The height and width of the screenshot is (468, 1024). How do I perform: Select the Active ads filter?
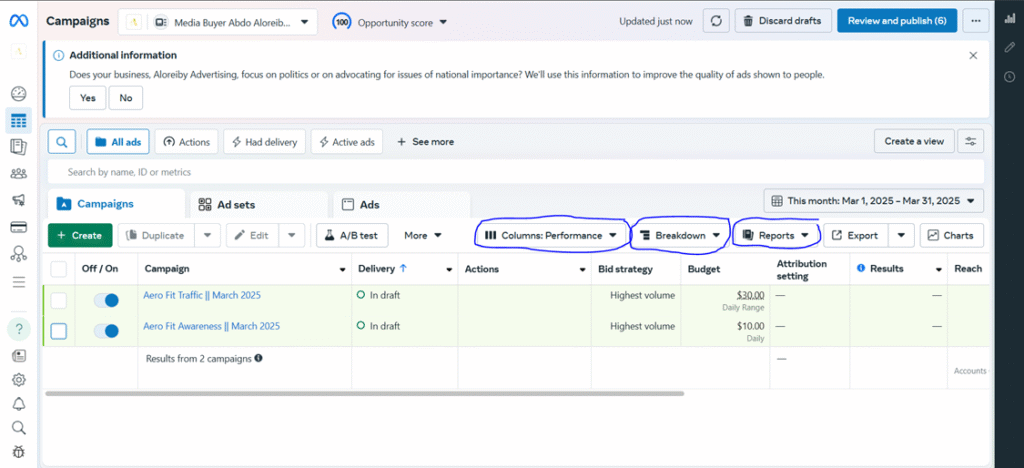point(347,142)
